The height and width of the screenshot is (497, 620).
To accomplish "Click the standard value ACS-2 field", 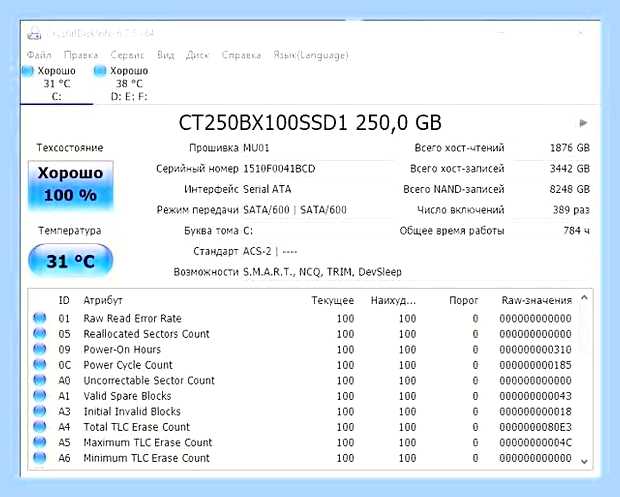I will [270, 251].
